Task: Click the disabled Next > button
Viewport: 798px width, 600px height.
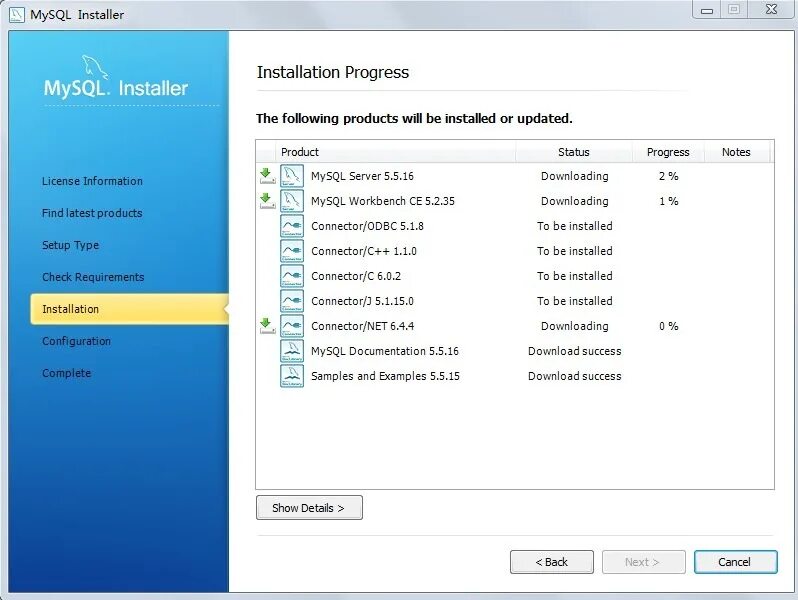Action: click(x=644, y=562)
